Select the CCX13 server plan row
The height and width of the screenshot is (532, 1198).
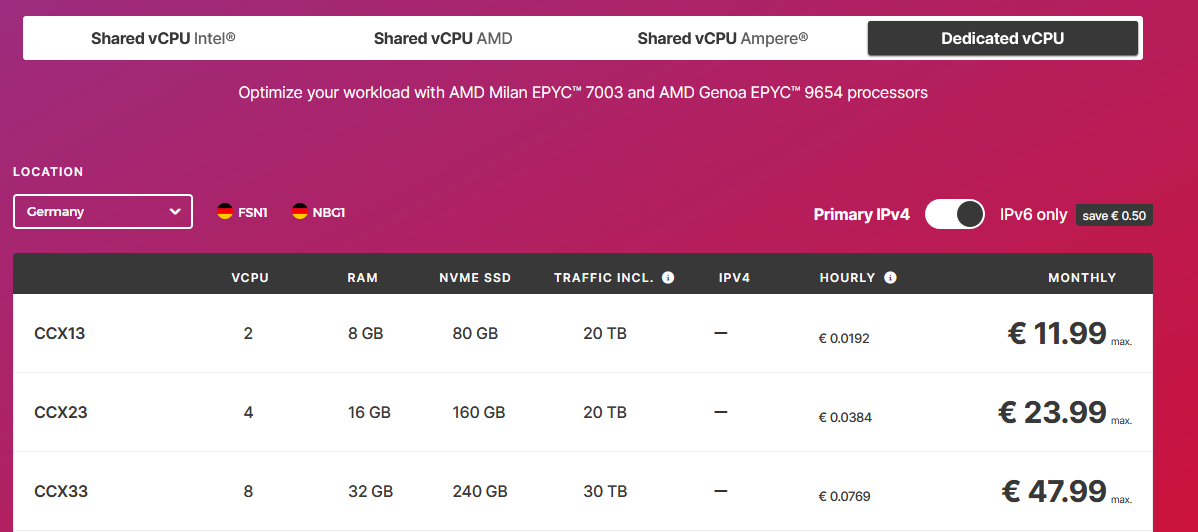tap(583, 333)
